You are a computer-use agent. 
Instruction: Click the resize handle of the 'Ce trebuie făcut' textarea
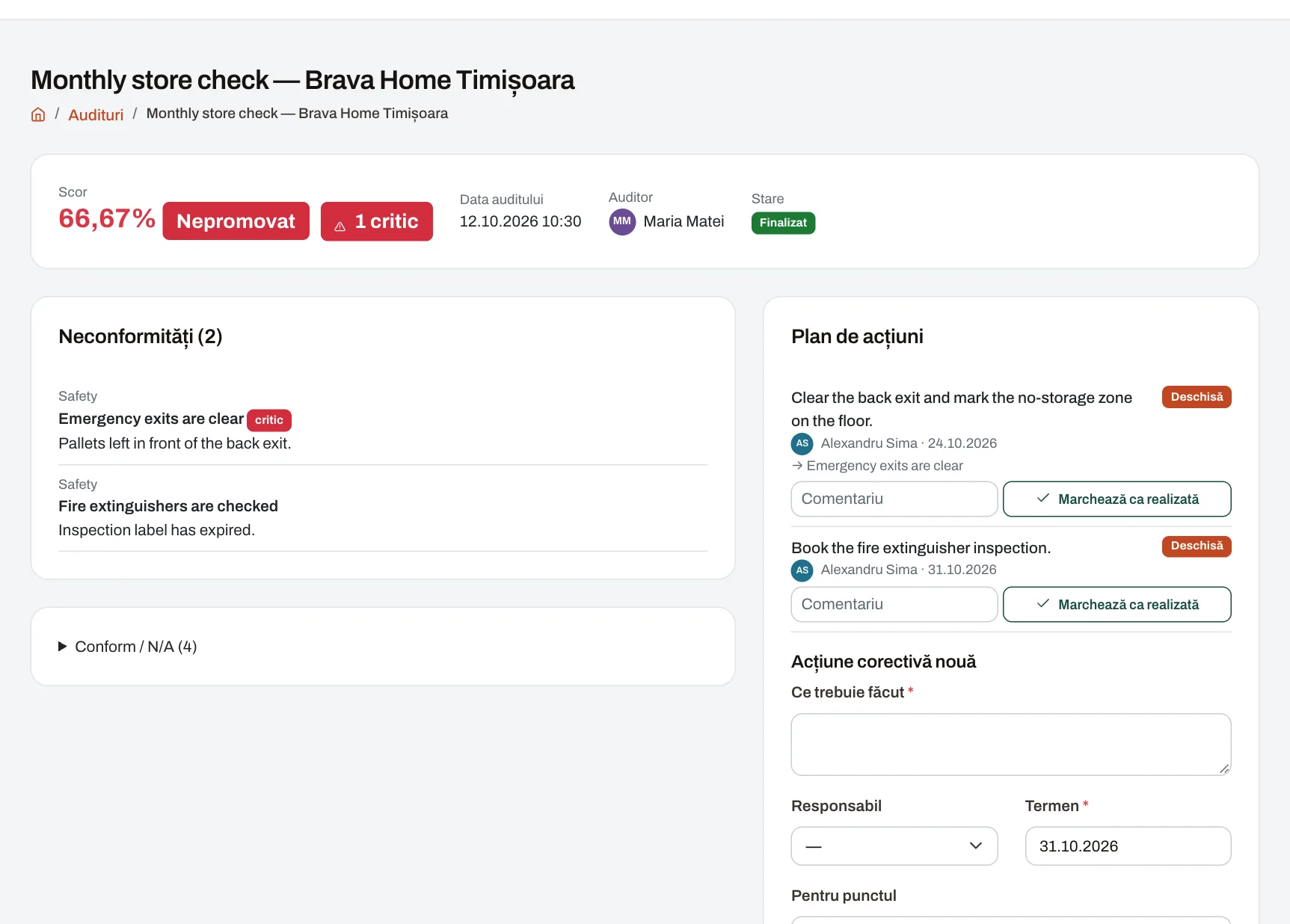tap(1224, 769)
